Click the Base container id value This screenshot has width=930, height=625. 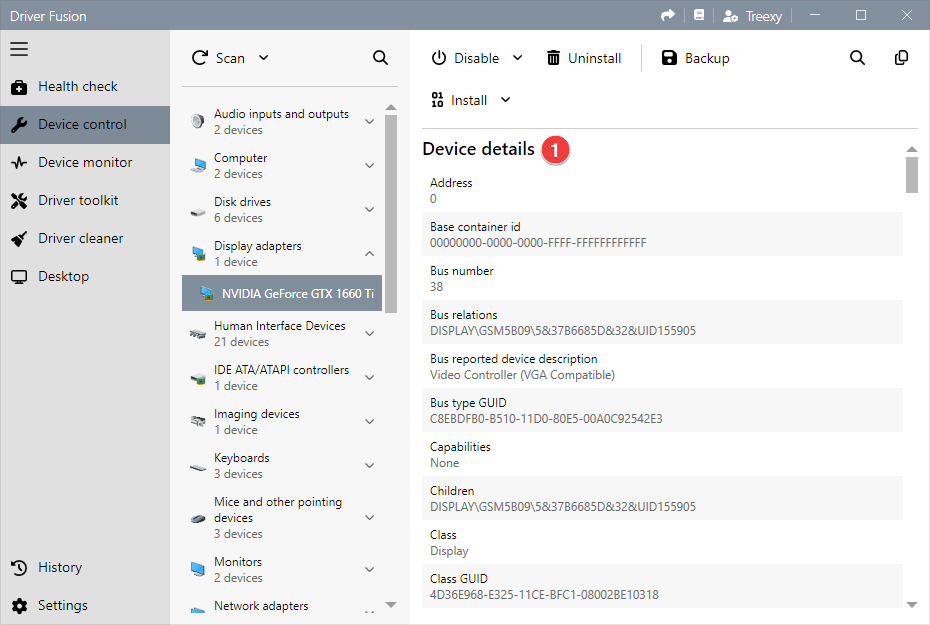click(x=538, y=243)
